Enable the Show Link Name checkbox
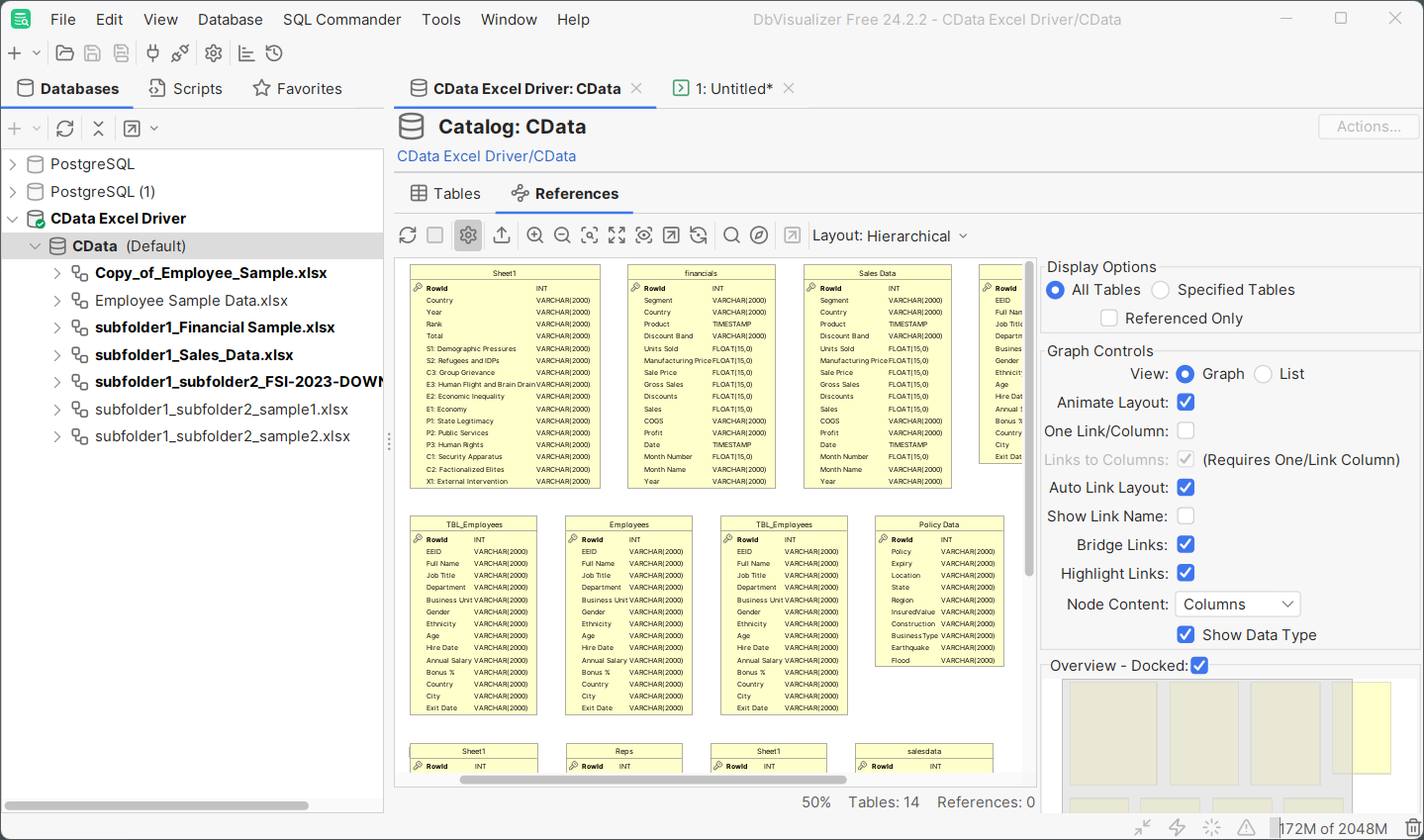1424x840 pixels. [x=1186, y=516]
